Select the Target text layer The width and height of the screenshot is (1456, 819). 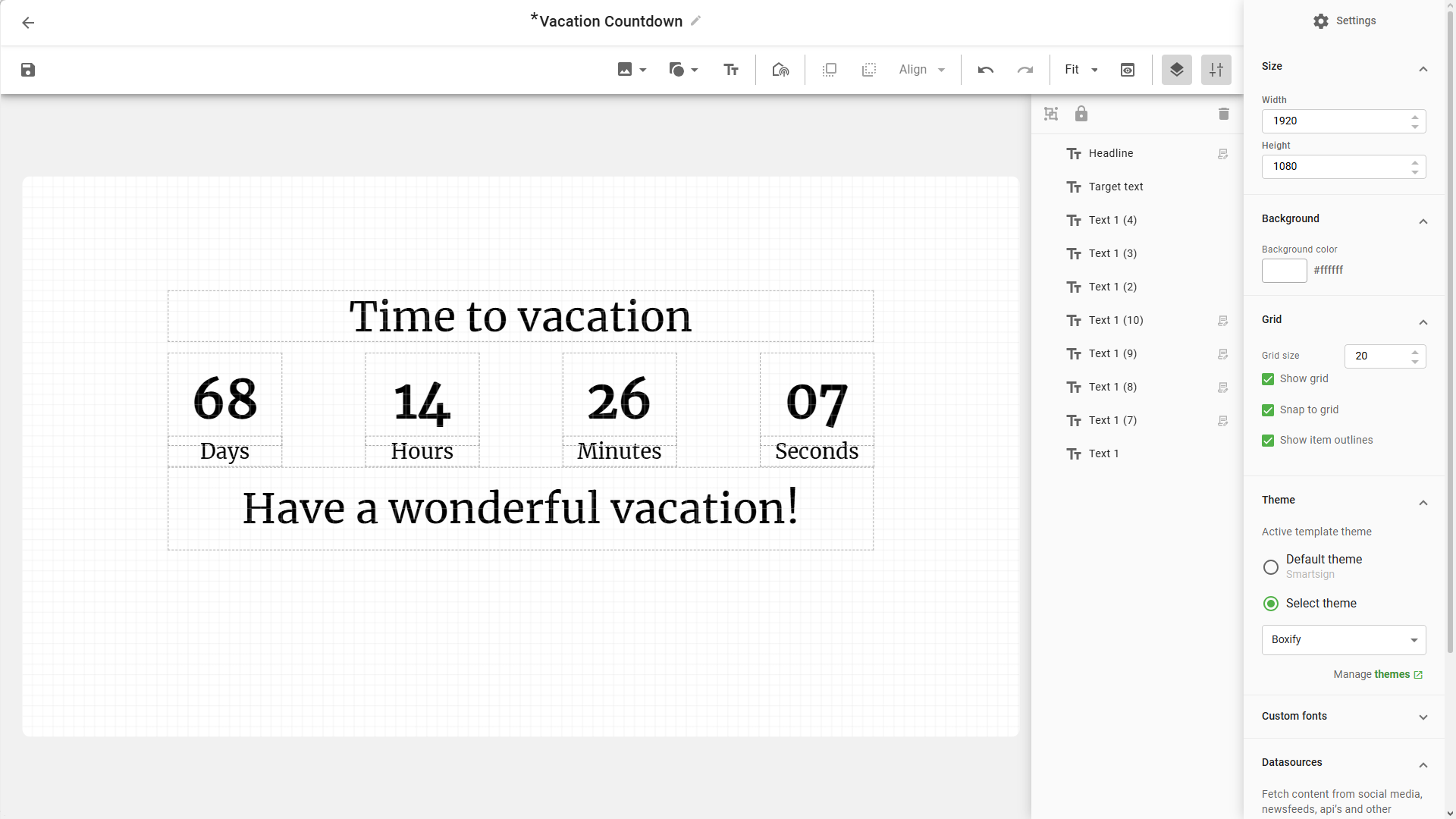(x=1116, y=187)
